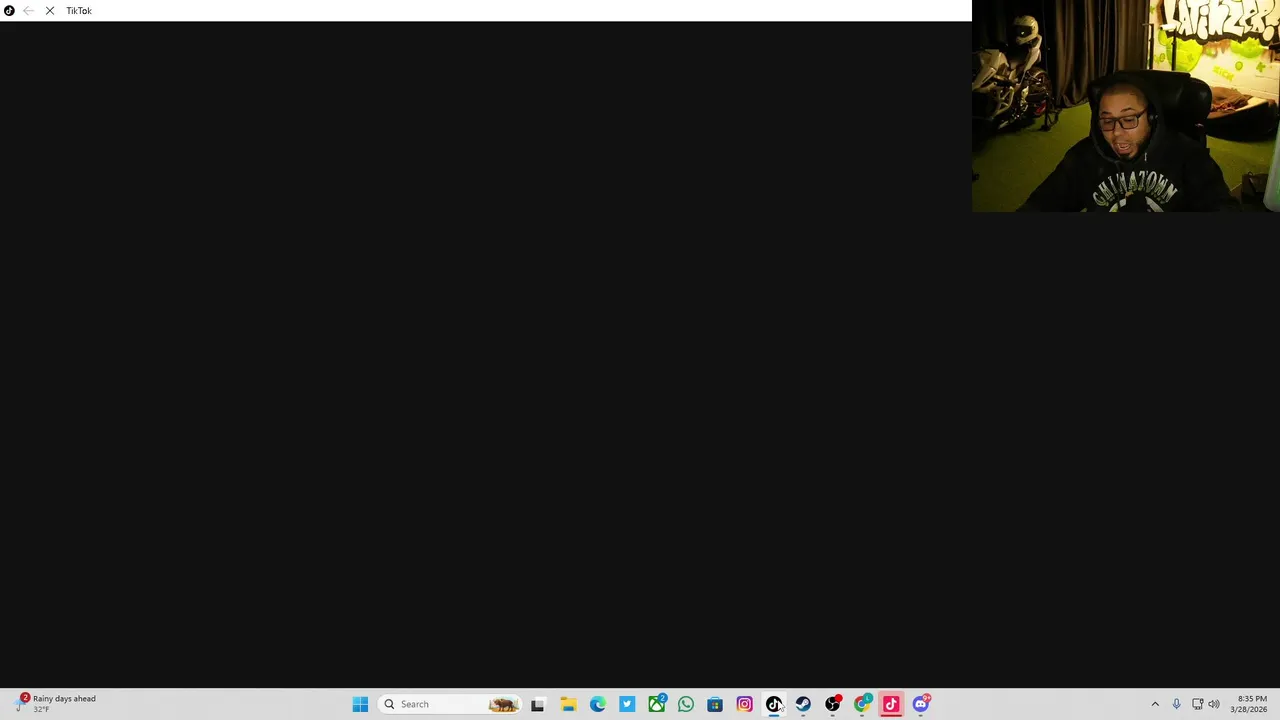This screenshot has width=1280, height=720.
Task: Open network settings from the tray
Action: tap(1197, 704)
